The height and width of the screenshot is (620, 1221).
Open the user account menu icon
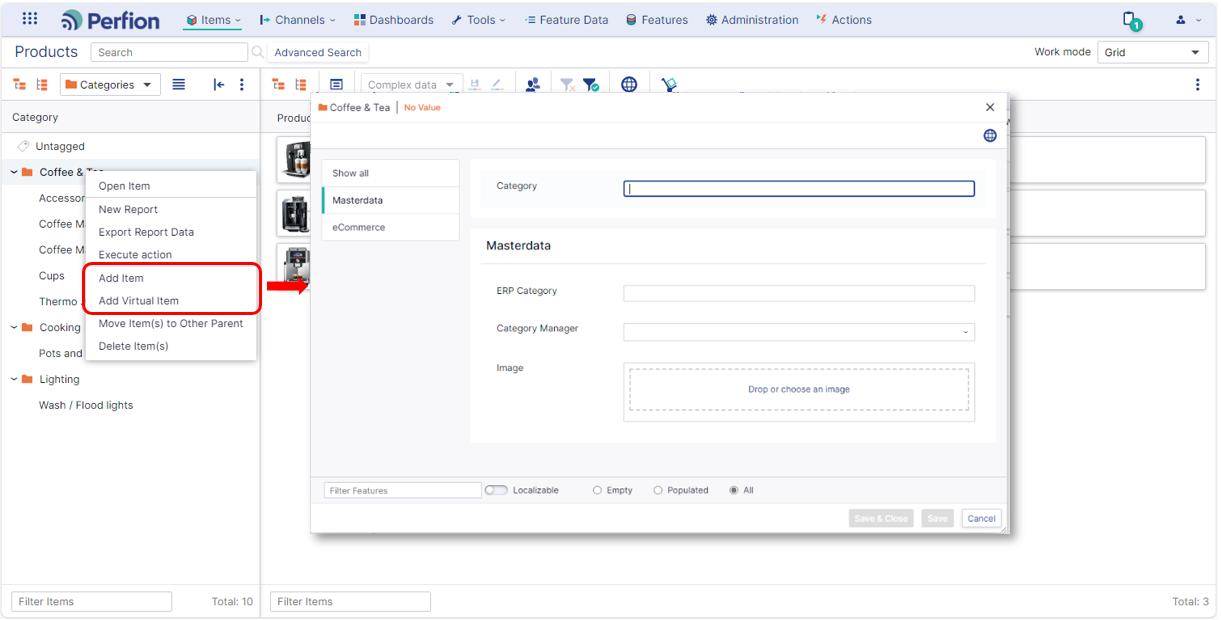pyautogui.click(x=1181, y=20)
